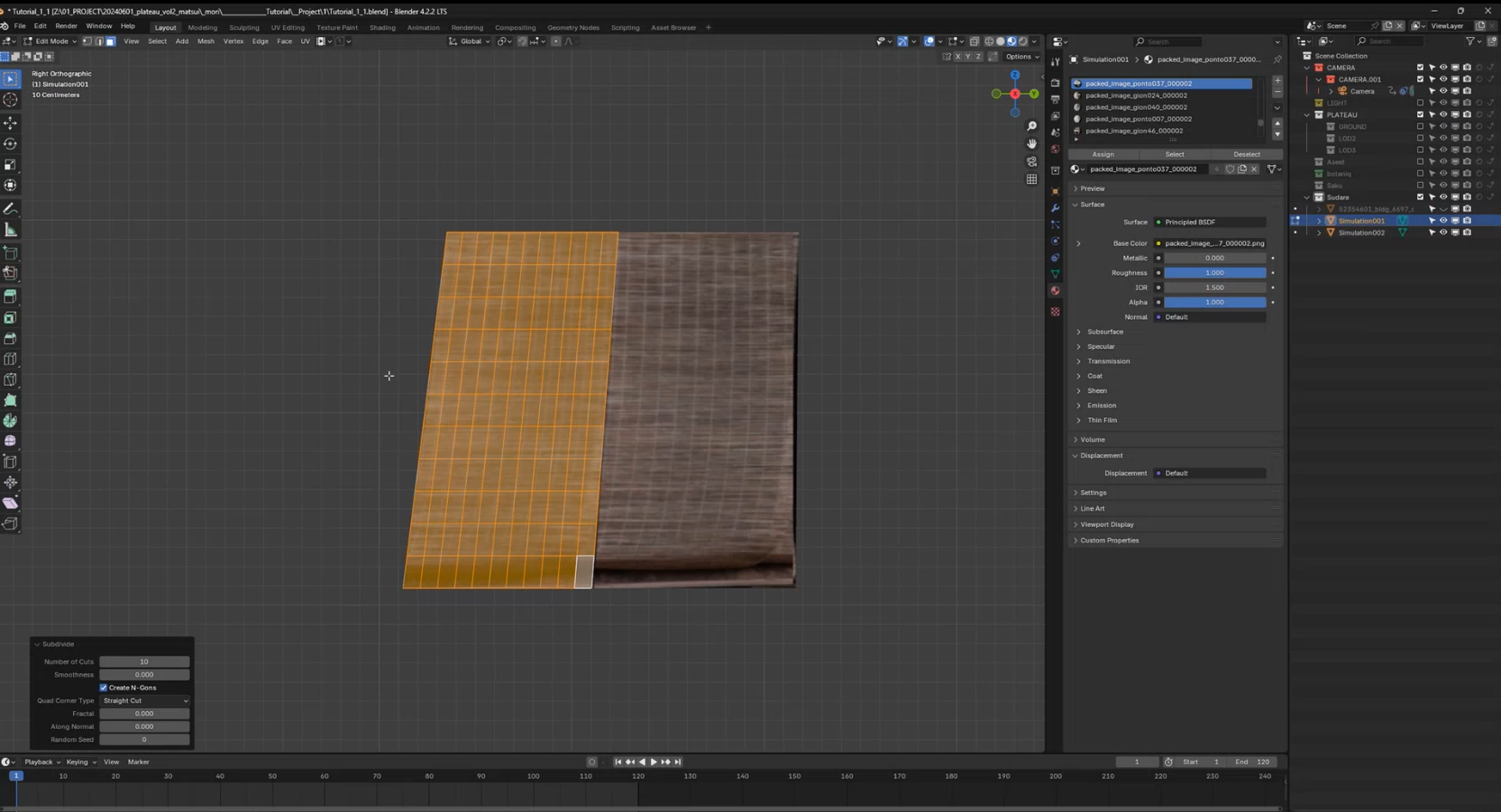The image size is (1501, 812).
Task: Click the Deselect button
Action: pos(1247,154)
